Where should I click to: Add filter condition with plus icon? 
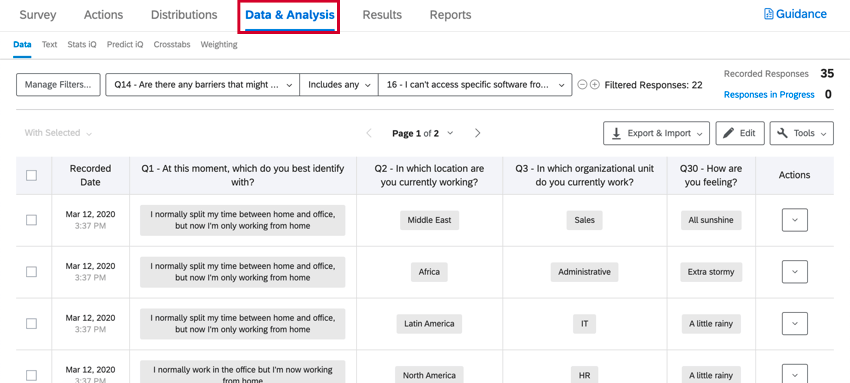[x=595, y=85]
